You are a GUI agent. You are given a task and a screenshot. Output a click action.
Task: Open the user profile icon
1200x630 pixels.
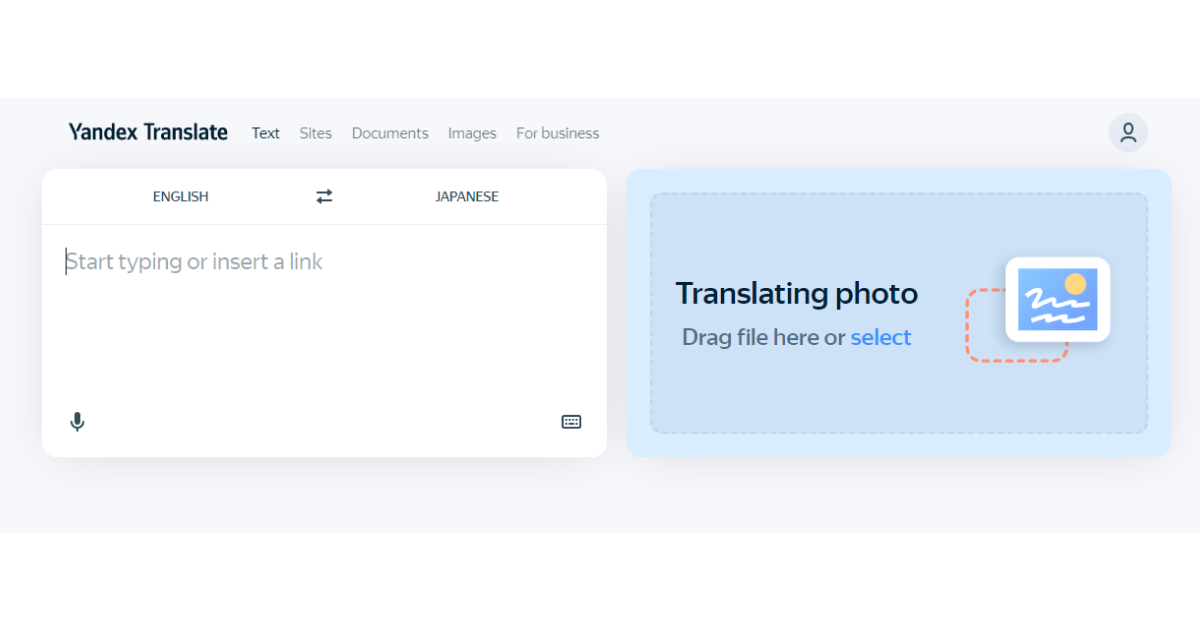point(1128,132)
